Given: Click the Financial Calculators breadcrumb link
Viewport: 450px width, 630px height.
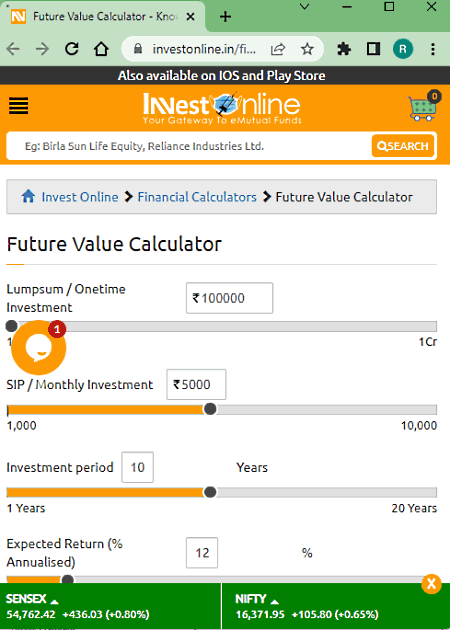Looking at the screenshot, I should [x=197, y=197].
